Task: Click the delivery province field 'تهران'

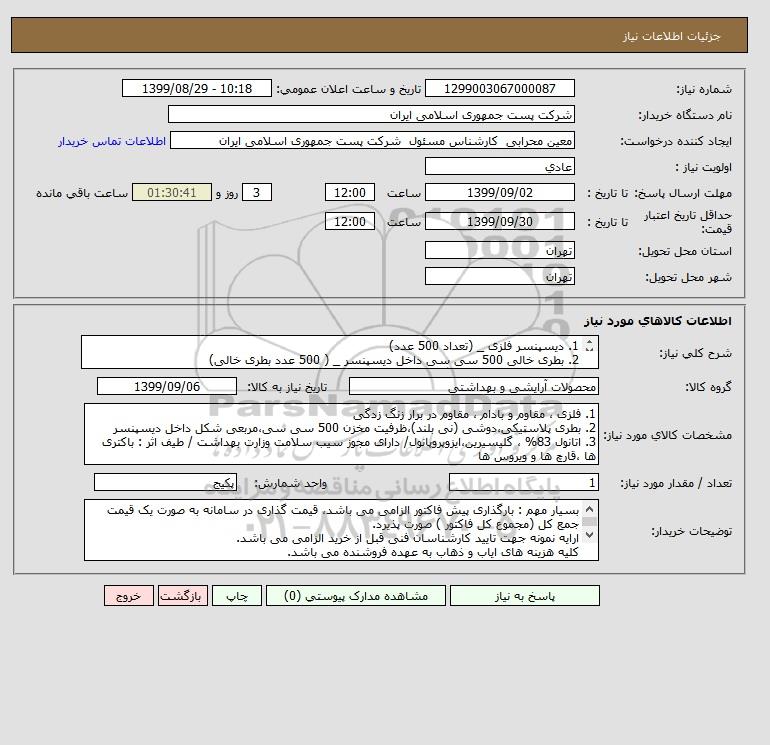Action: [x=499, y=250]
